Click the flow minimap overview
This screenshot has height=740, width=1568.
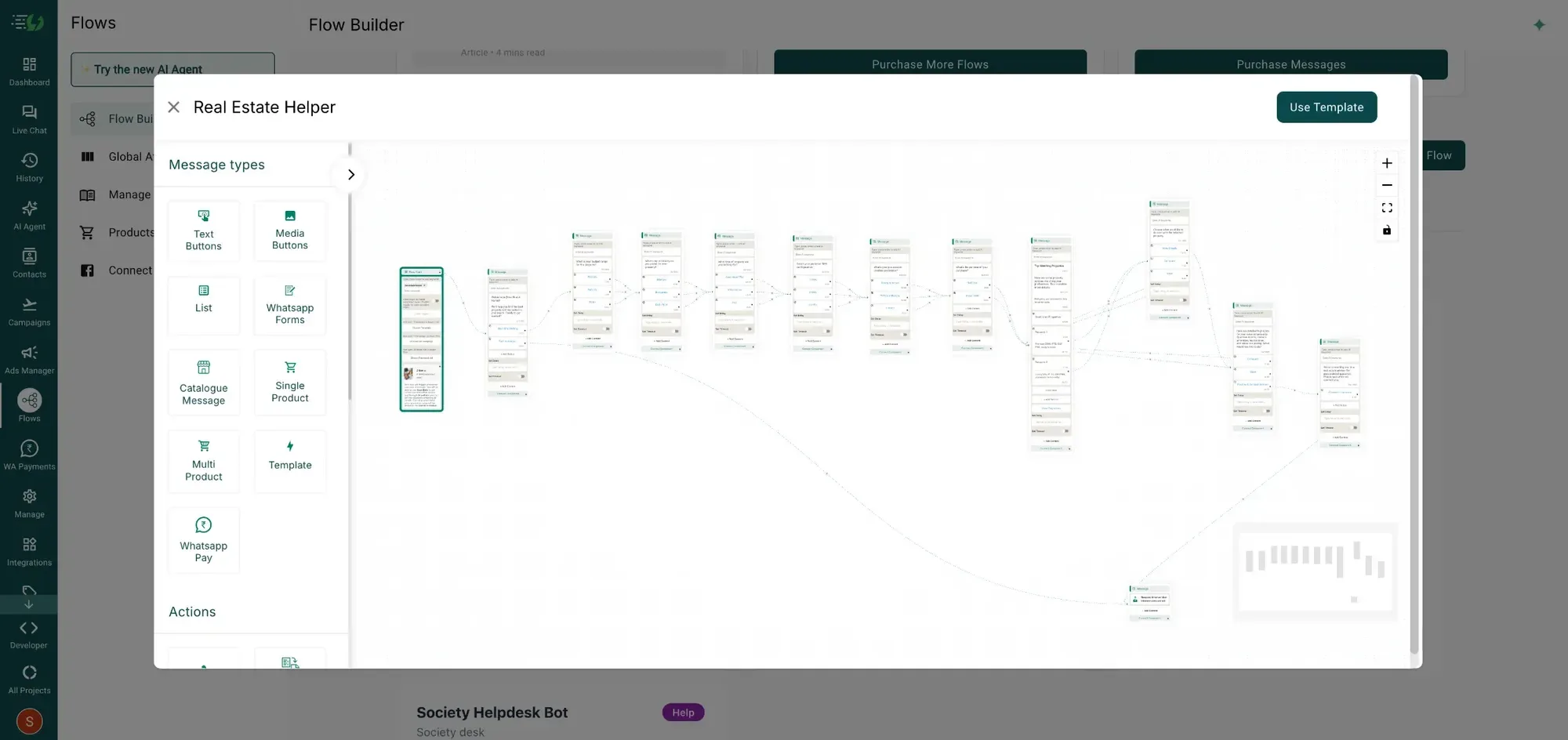[x=1315, y=572]
